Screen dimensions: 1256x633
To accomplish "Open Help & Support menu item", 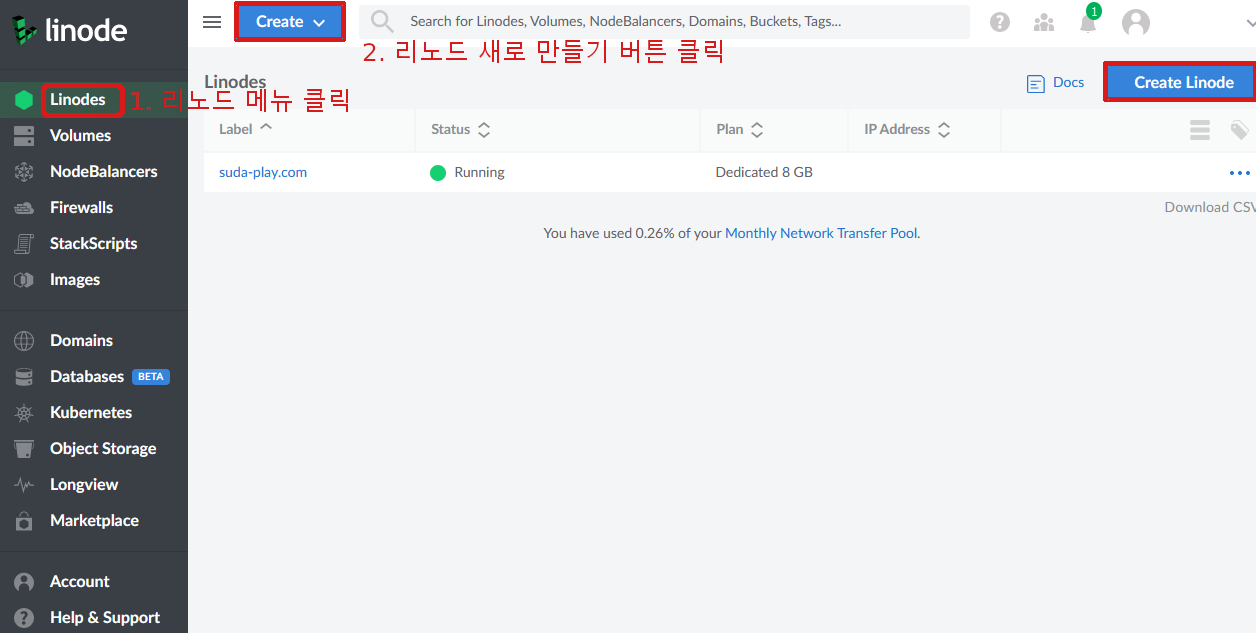I will [105, 618].
